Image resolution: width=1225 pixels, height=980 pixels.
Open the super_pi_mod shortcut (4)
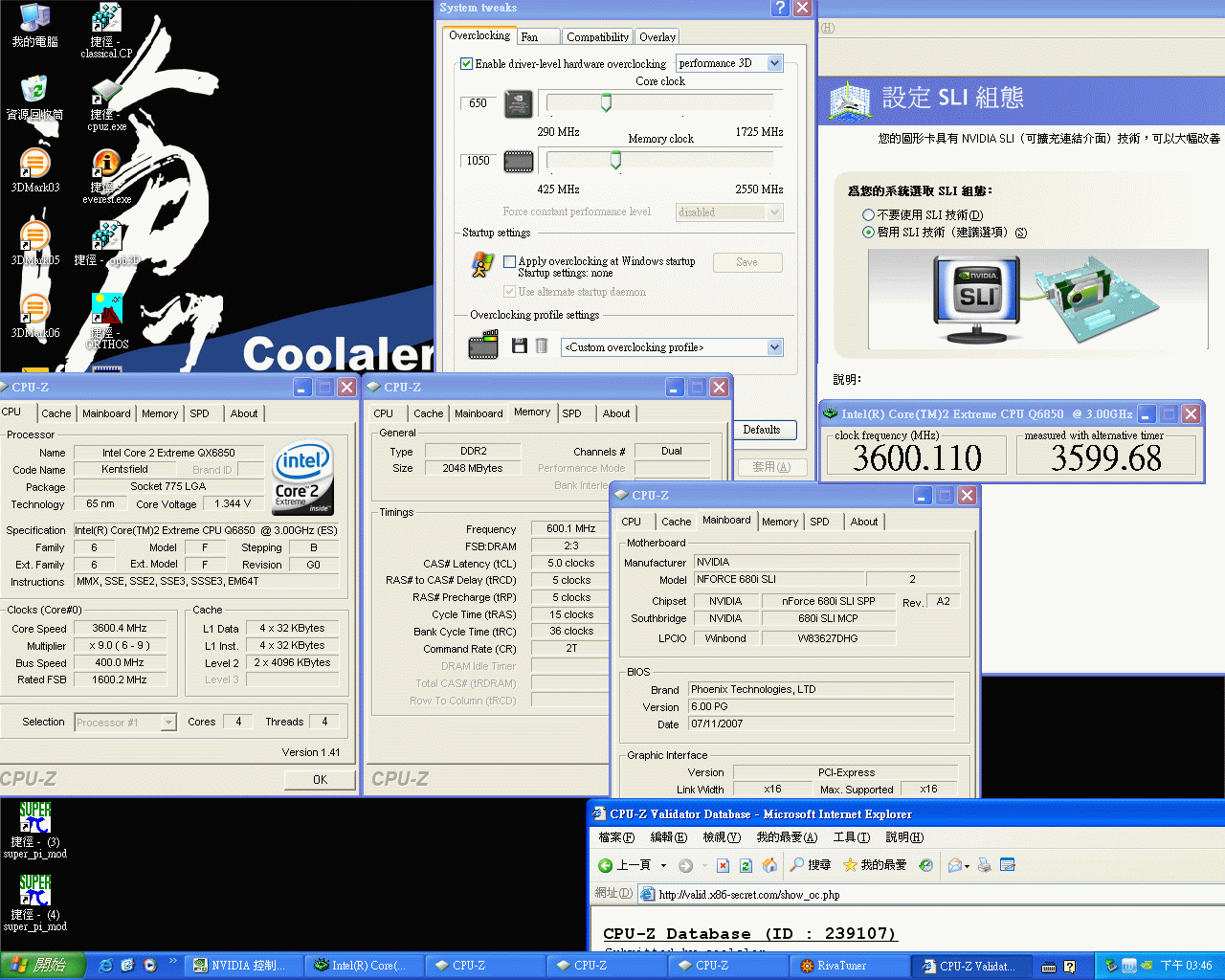click(x=35, y=903)
